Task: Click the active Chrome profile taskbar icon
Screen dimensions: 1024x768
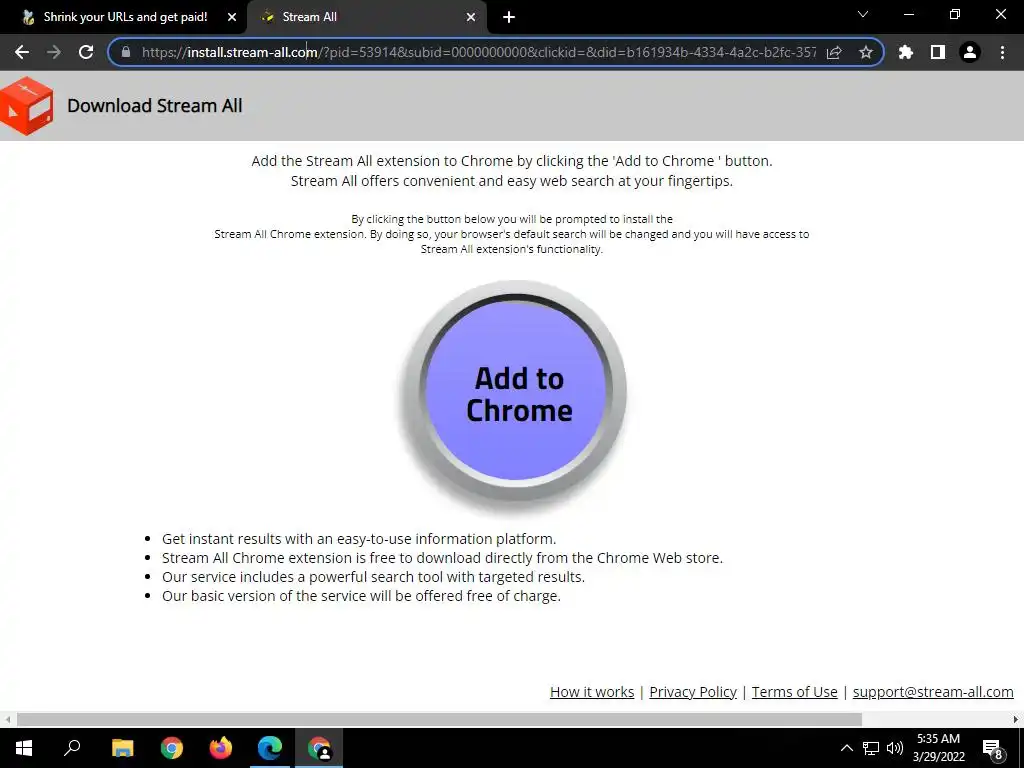Action: coord(319,748)
